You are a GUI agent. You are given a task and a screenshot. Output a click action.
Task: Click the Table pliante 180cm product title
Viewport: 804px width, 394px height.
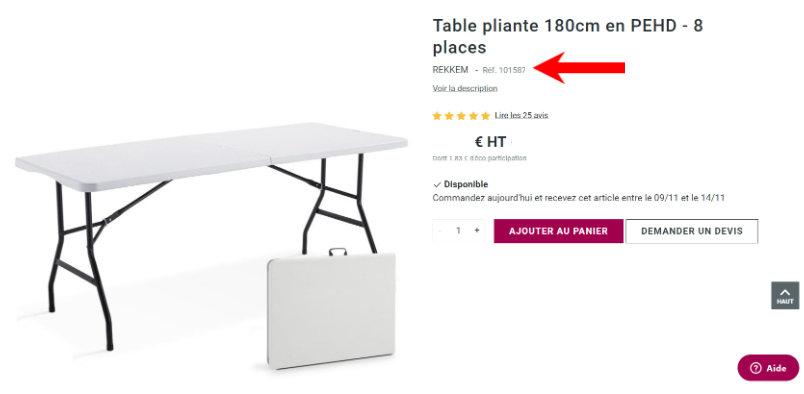[568, 36]
